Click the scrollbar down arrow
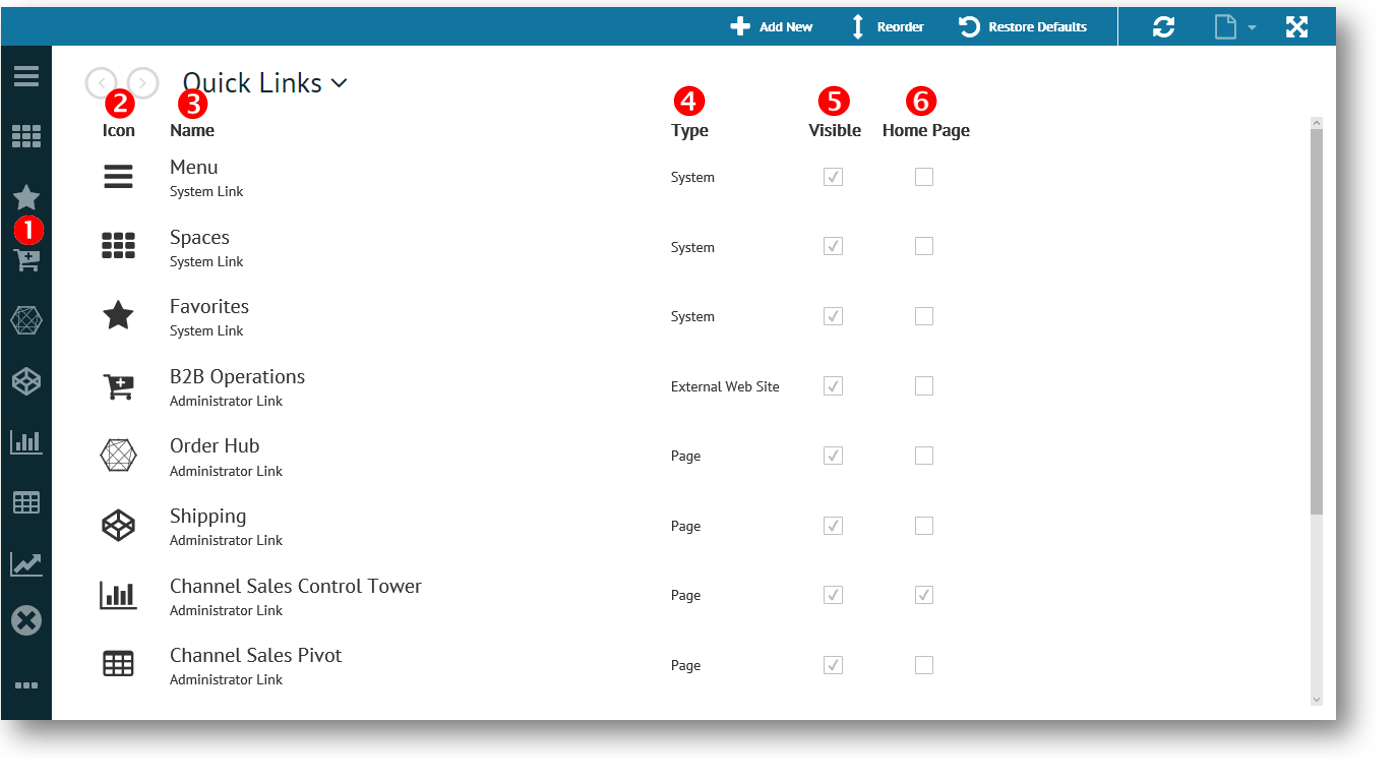The height and width of the screenshot is (758, 1376). tap(1316, 700)
